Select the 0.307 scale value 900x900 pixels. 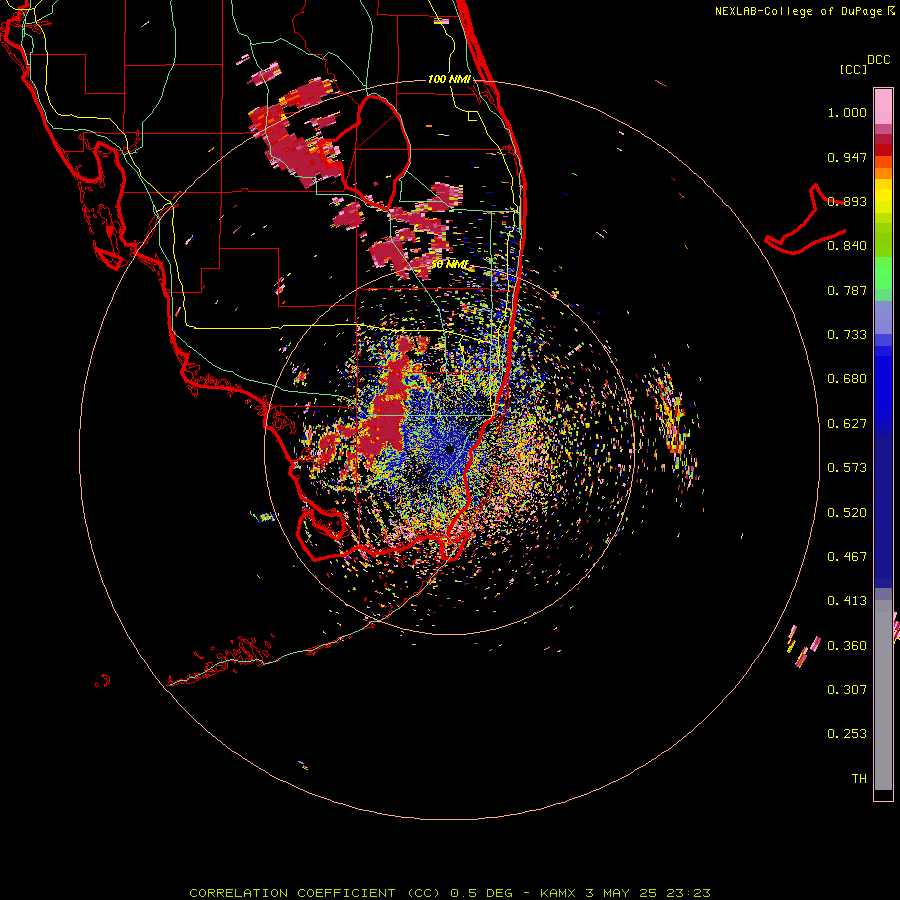click(x=847, y=690)
